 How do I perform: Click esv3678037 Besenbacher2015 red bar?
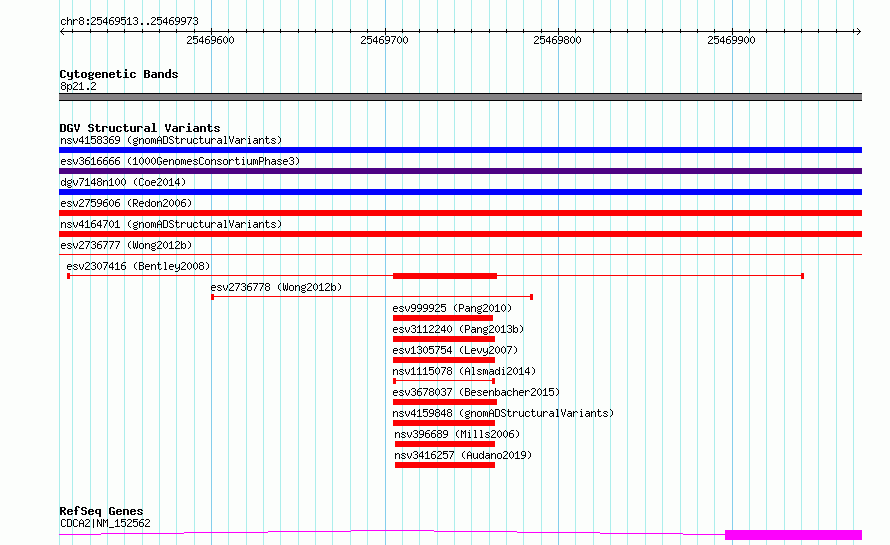(445, 402)
